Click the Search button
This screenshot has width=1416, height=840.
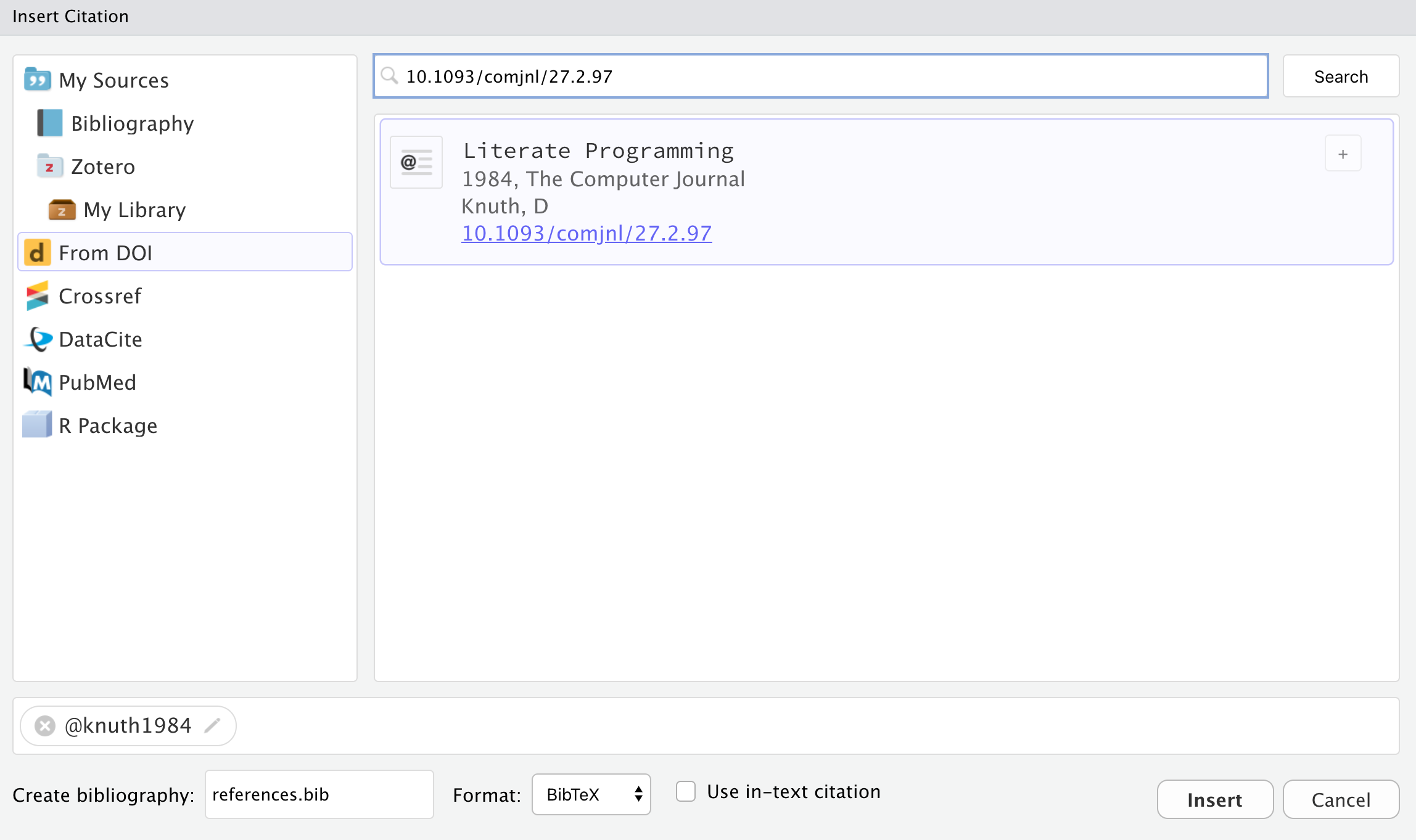click(x=1341, y=76)
